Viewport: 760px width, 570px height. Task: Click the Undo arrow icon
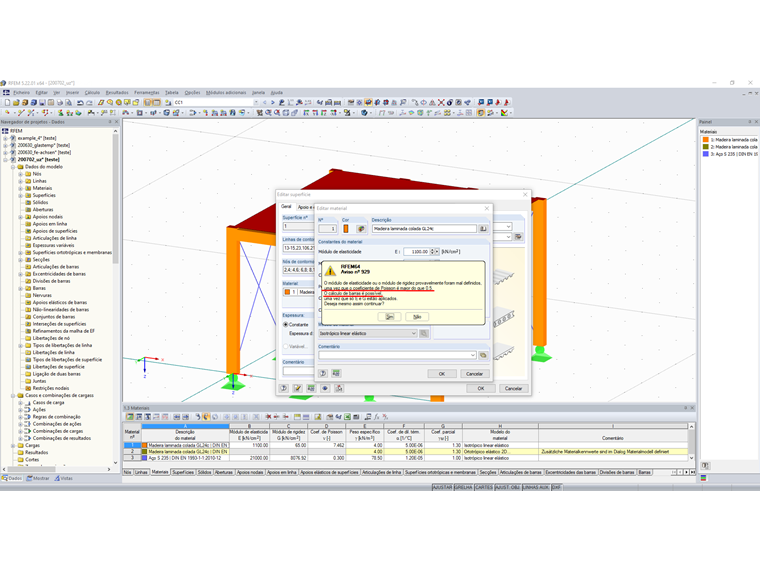[x=80, y=103]
